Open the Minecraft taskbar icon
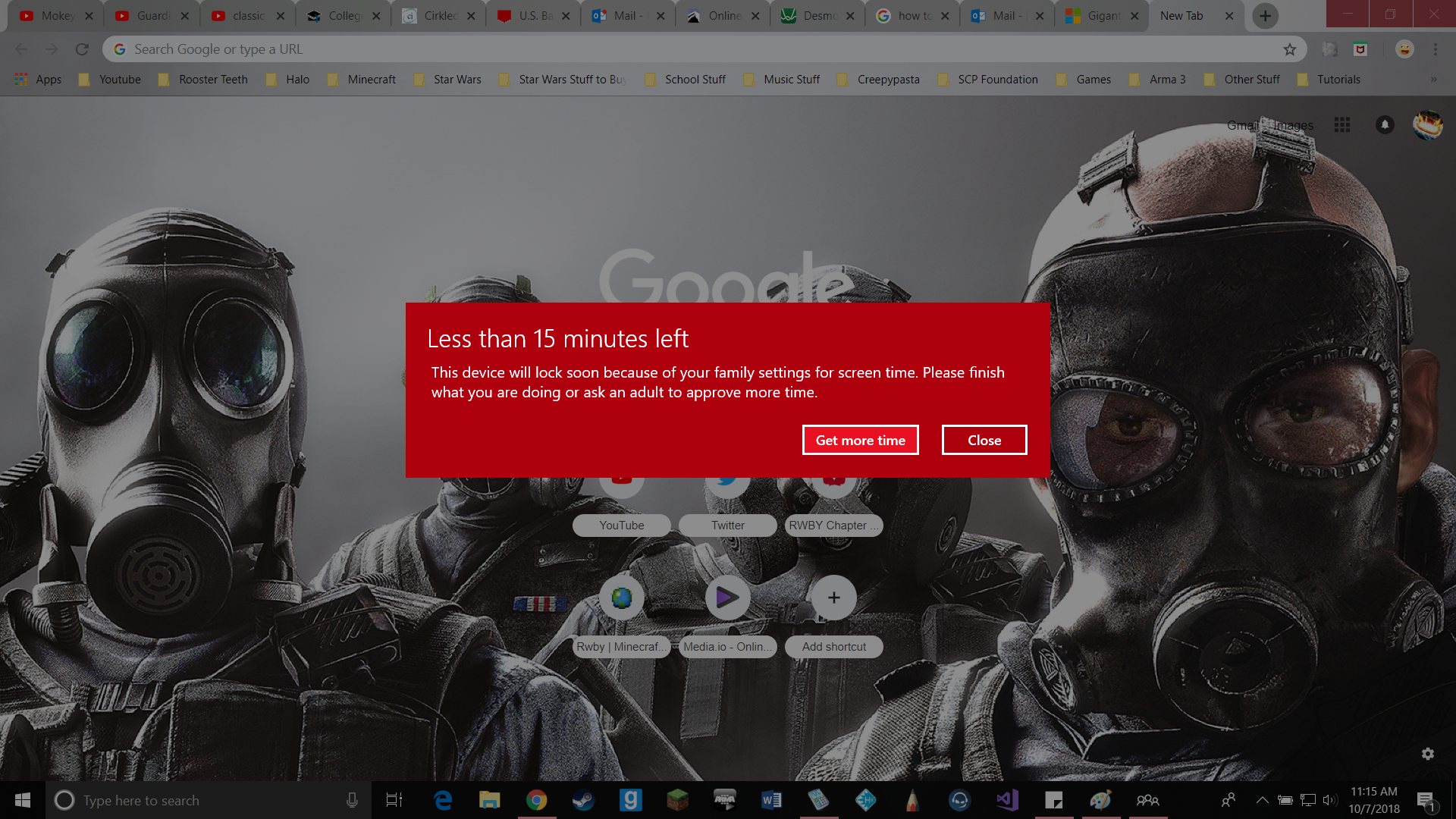This screenshot has width=1456, height=819. 677,800
